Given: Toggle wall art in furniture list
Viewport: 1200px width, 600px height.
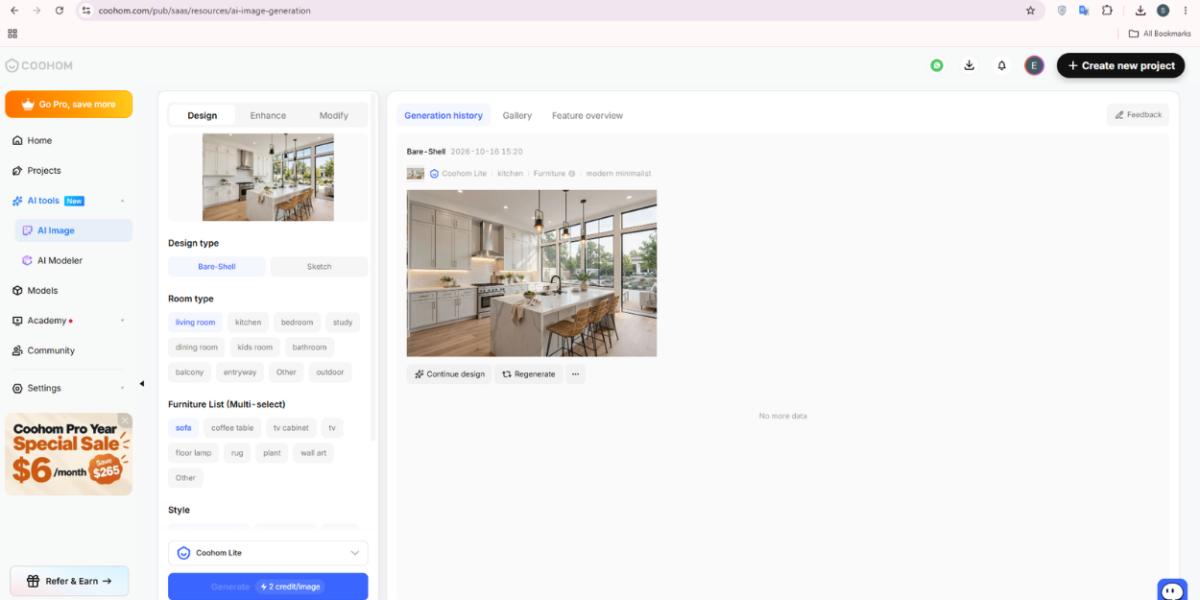Looking at the screenshot, I should tap(313, 453).
